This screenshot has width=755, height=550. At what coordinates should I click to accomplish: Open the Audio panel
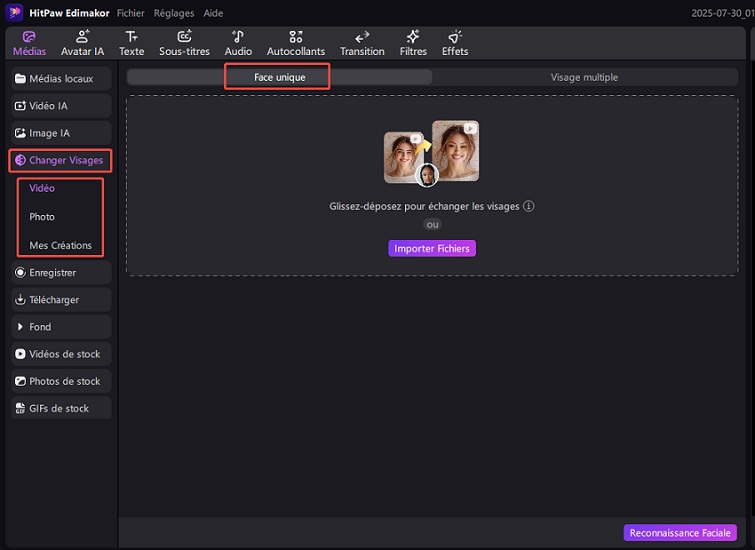tap(238, 43)
